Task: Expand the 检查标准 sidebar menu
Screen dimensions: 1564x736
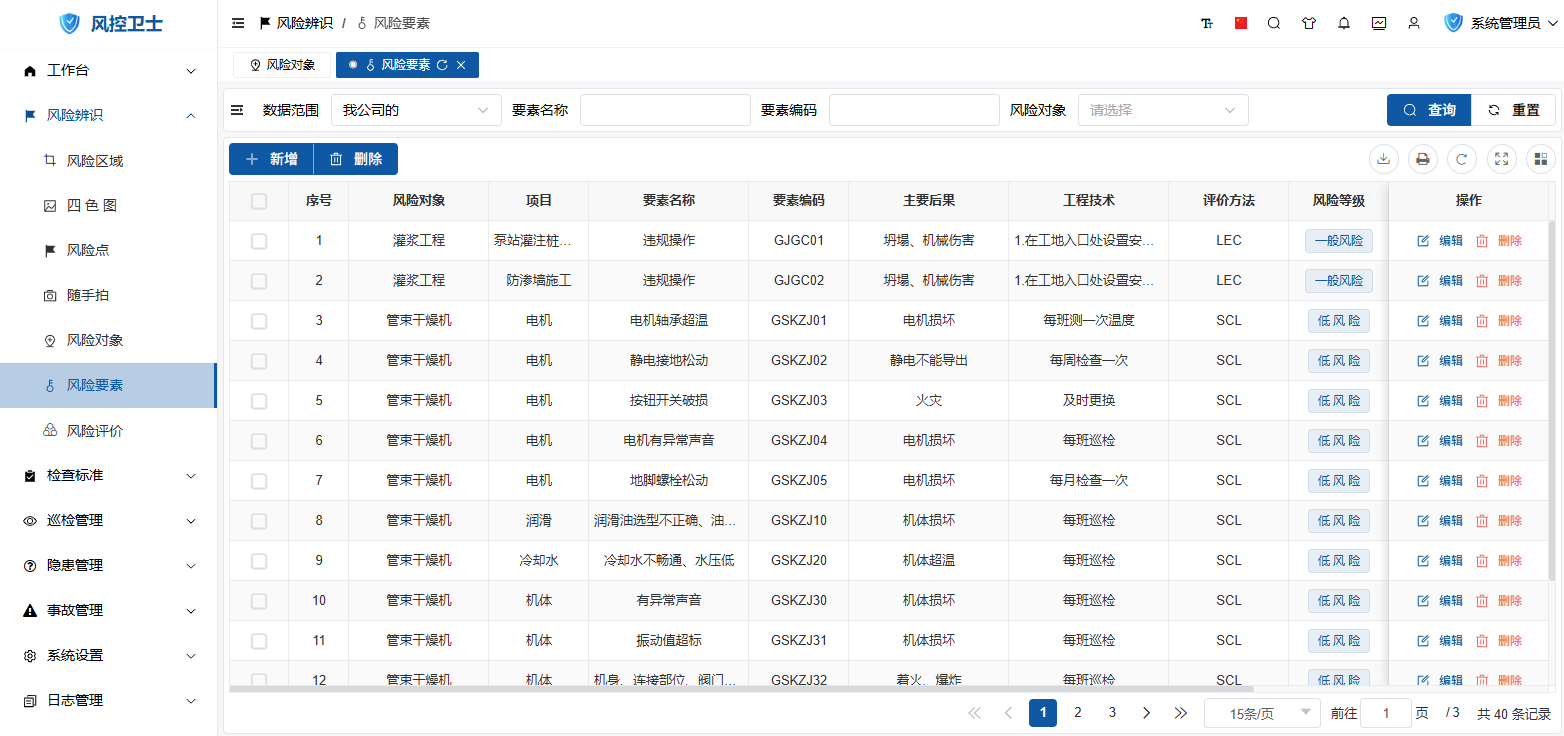Action: click(108, 475)
